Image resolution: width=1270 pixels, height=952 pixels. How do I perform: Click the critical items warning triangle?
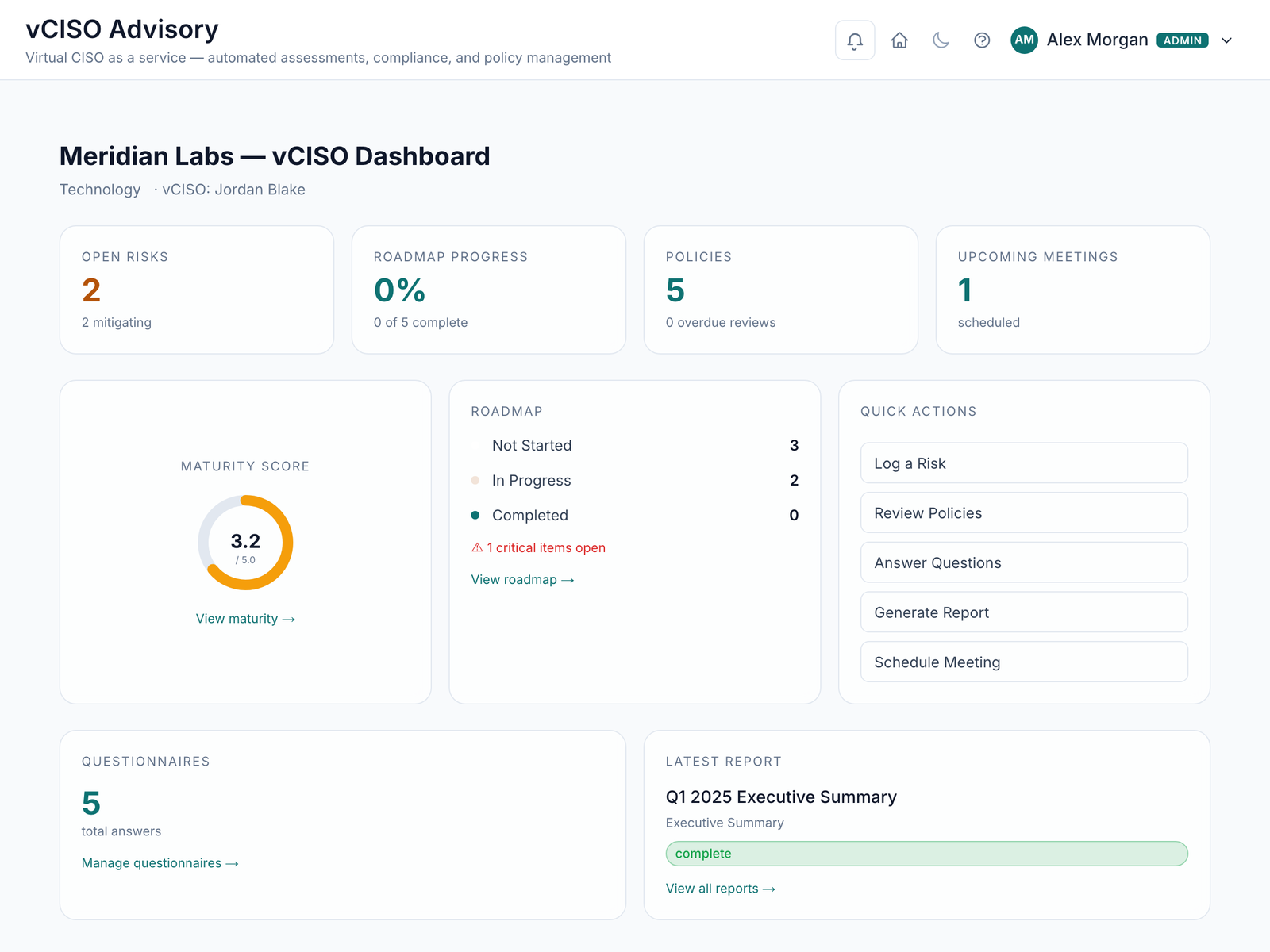coord(477,547)
